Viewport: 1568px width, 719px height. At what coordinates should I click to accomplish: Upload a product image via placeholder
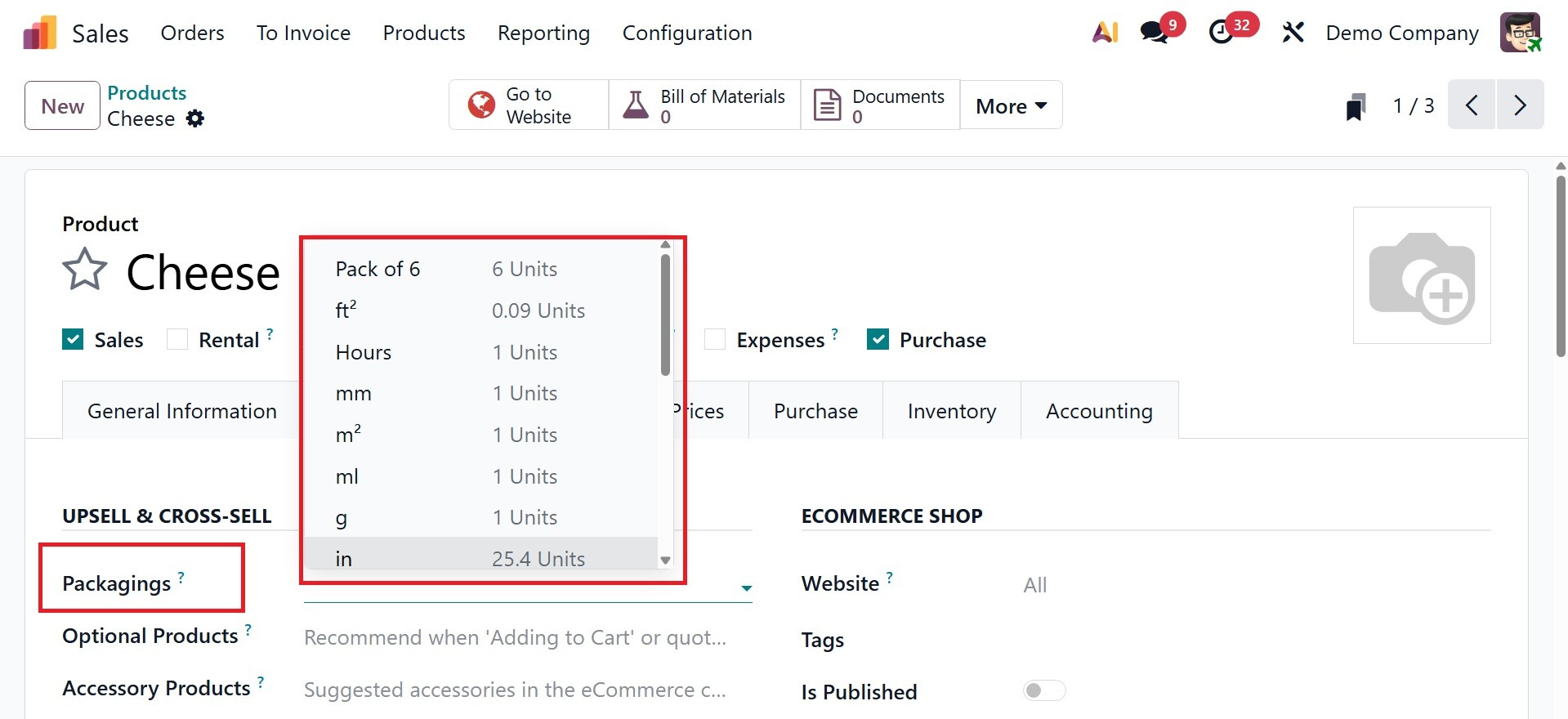(1422, 275)
